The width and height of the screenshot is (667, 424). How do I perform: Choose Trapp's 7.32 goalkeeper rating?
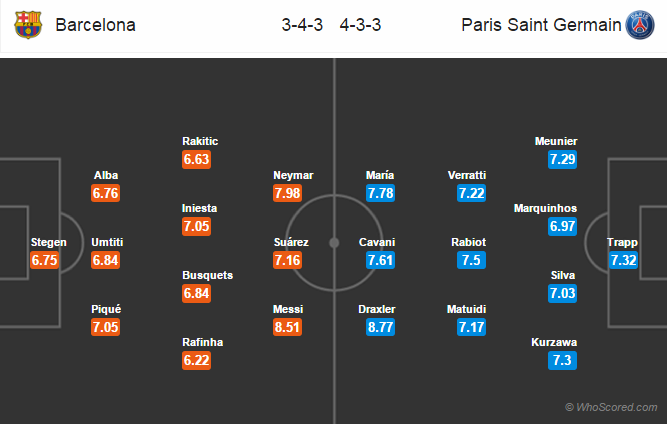tap(623, 260)
